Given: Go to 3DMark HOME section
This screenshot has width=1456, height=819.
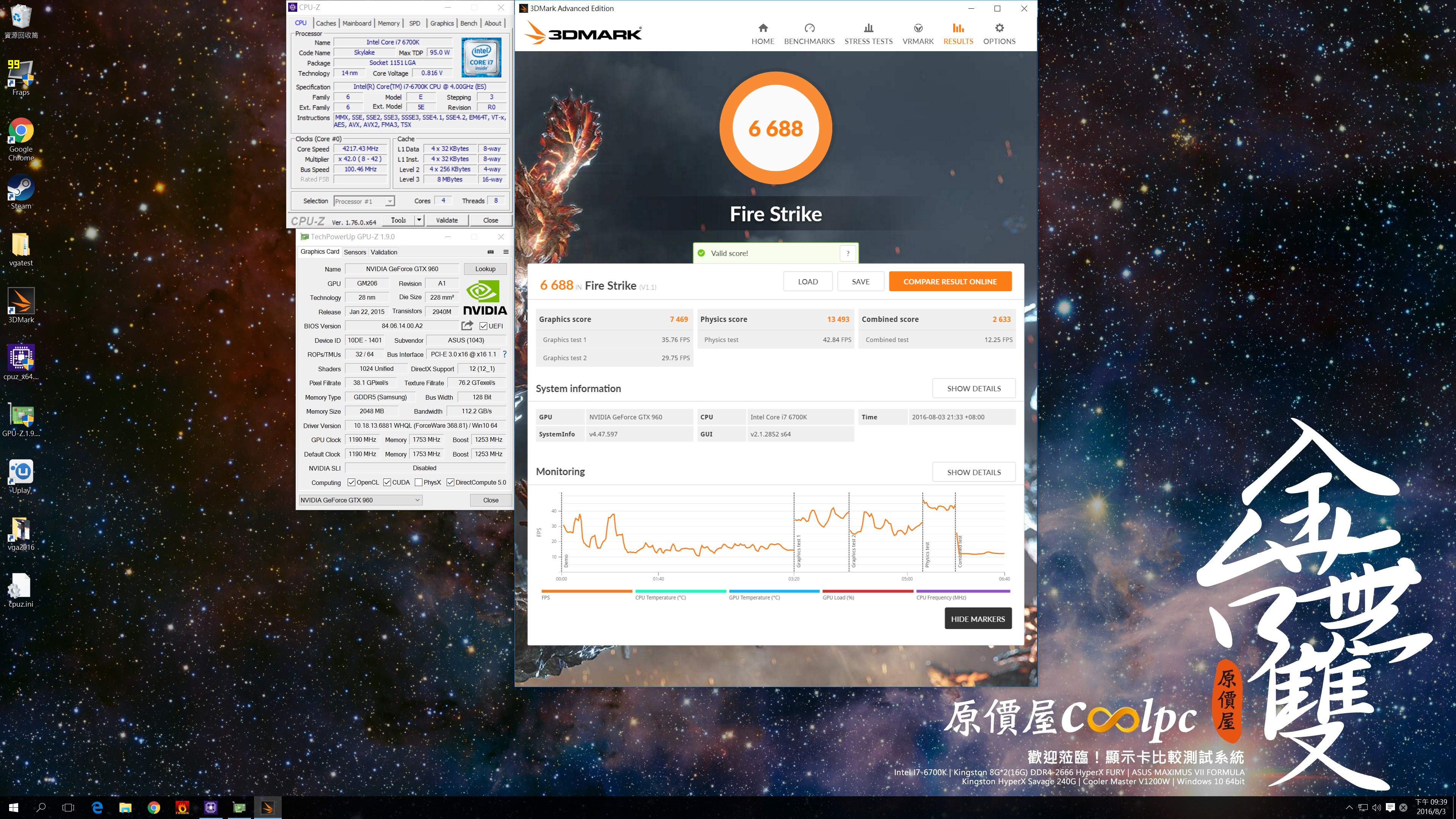Looking at the screenshot, I should point(763,34).
